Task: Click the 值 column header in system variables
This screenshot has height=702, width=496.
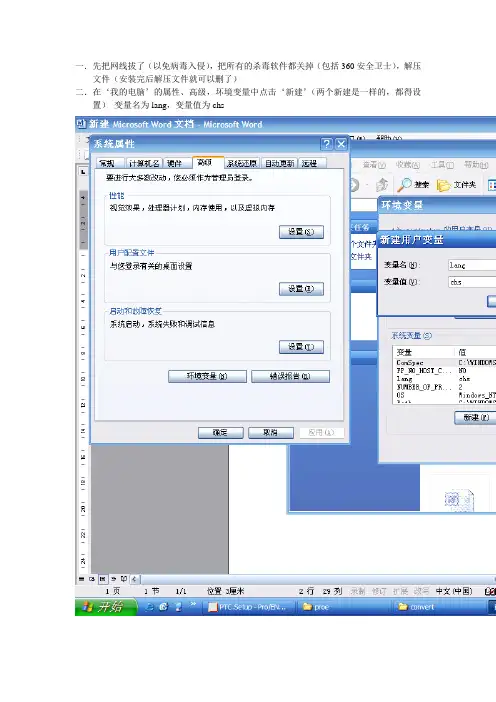Action: click(x=476, y=352)
